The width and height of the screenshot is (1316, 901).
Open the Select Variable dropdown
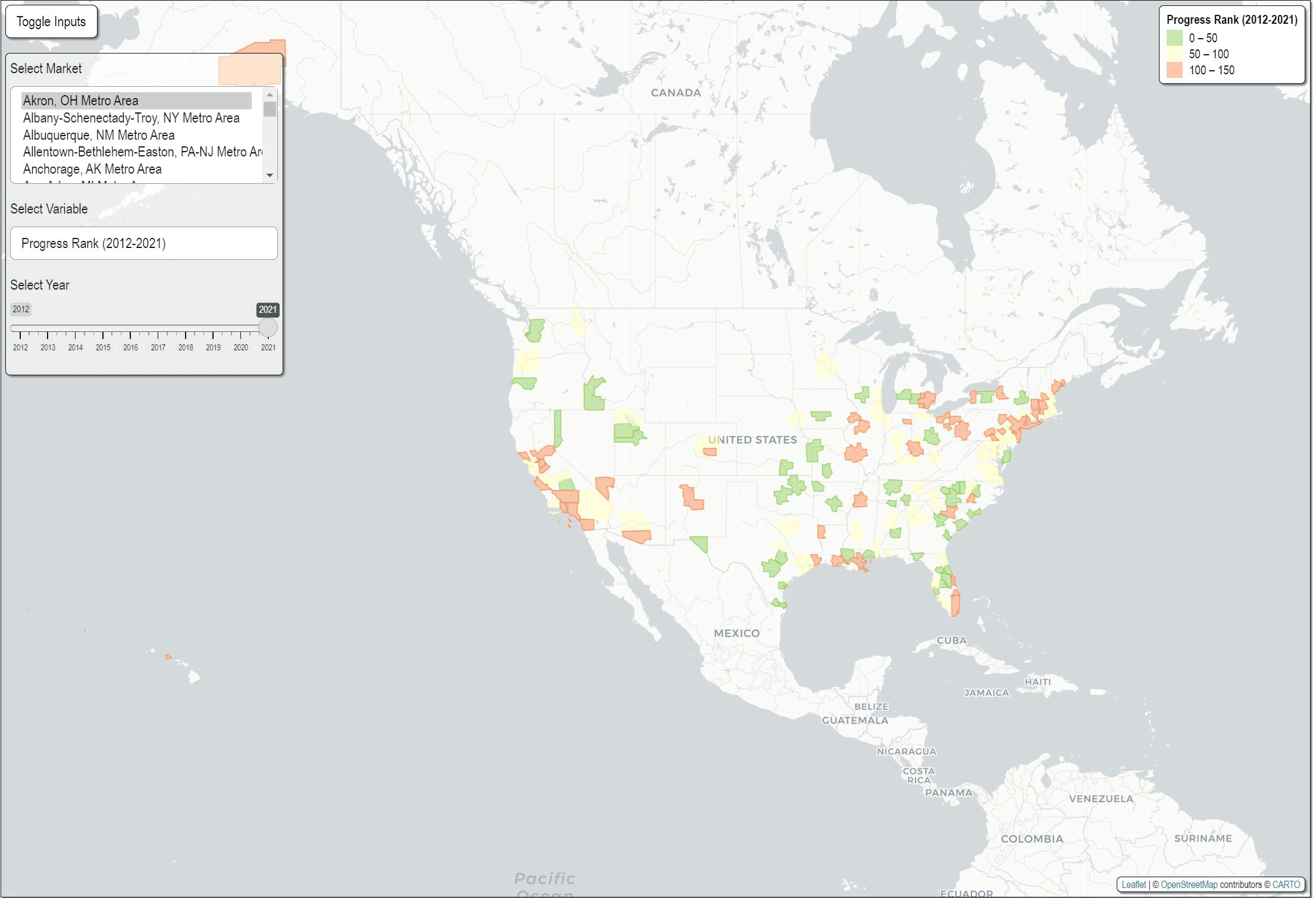pyautogui.click(x=143, y=243)
